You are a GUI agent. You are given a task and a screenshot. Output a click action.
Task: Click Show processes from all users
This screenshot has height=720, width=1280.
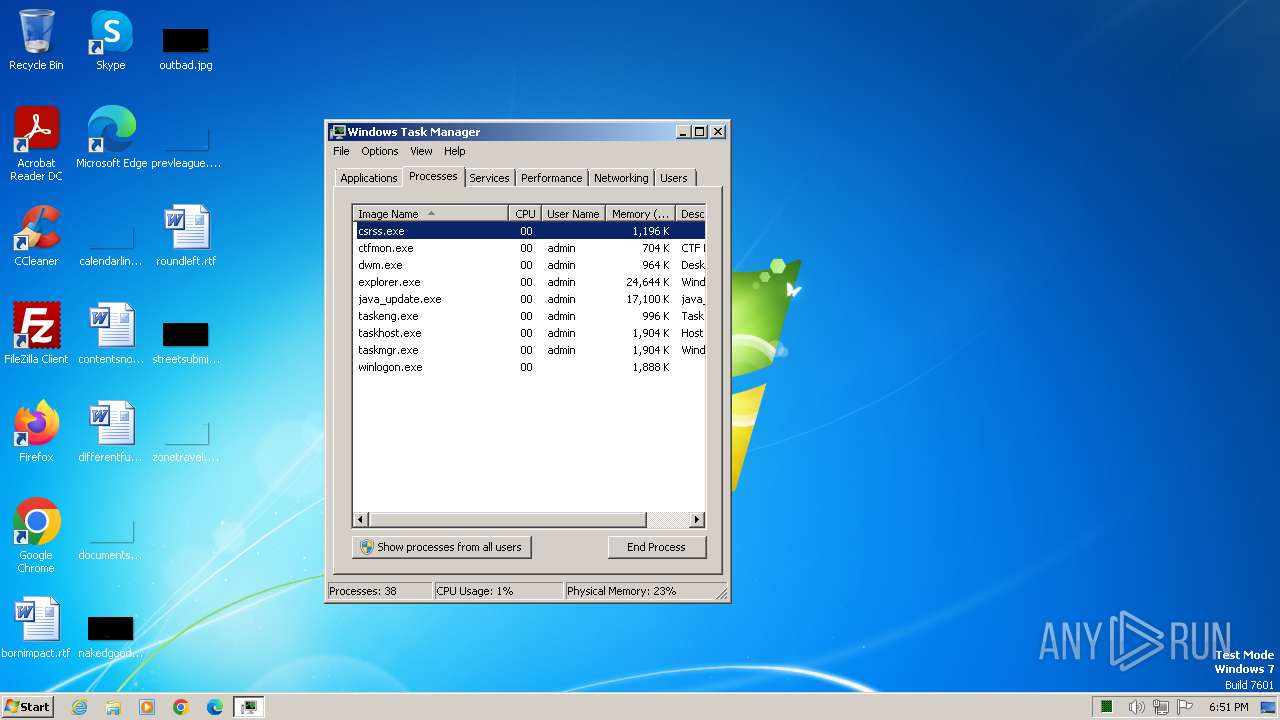click(441, 547)
